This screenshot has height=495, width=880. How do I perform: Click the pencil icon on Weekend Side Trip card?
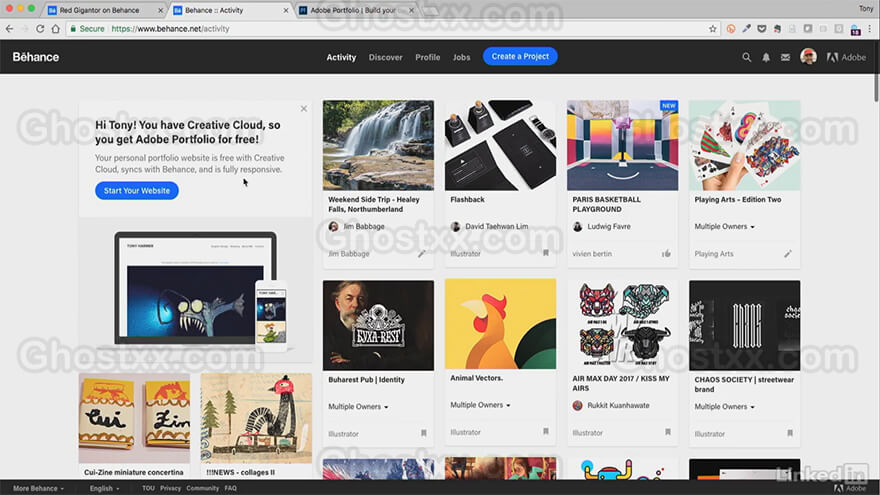tap(421, 254)
